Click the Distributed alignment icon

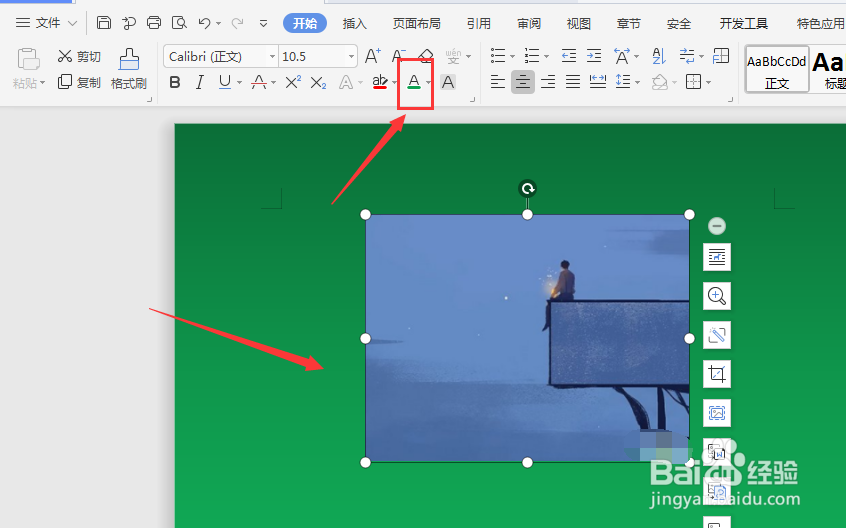(598, 82)
